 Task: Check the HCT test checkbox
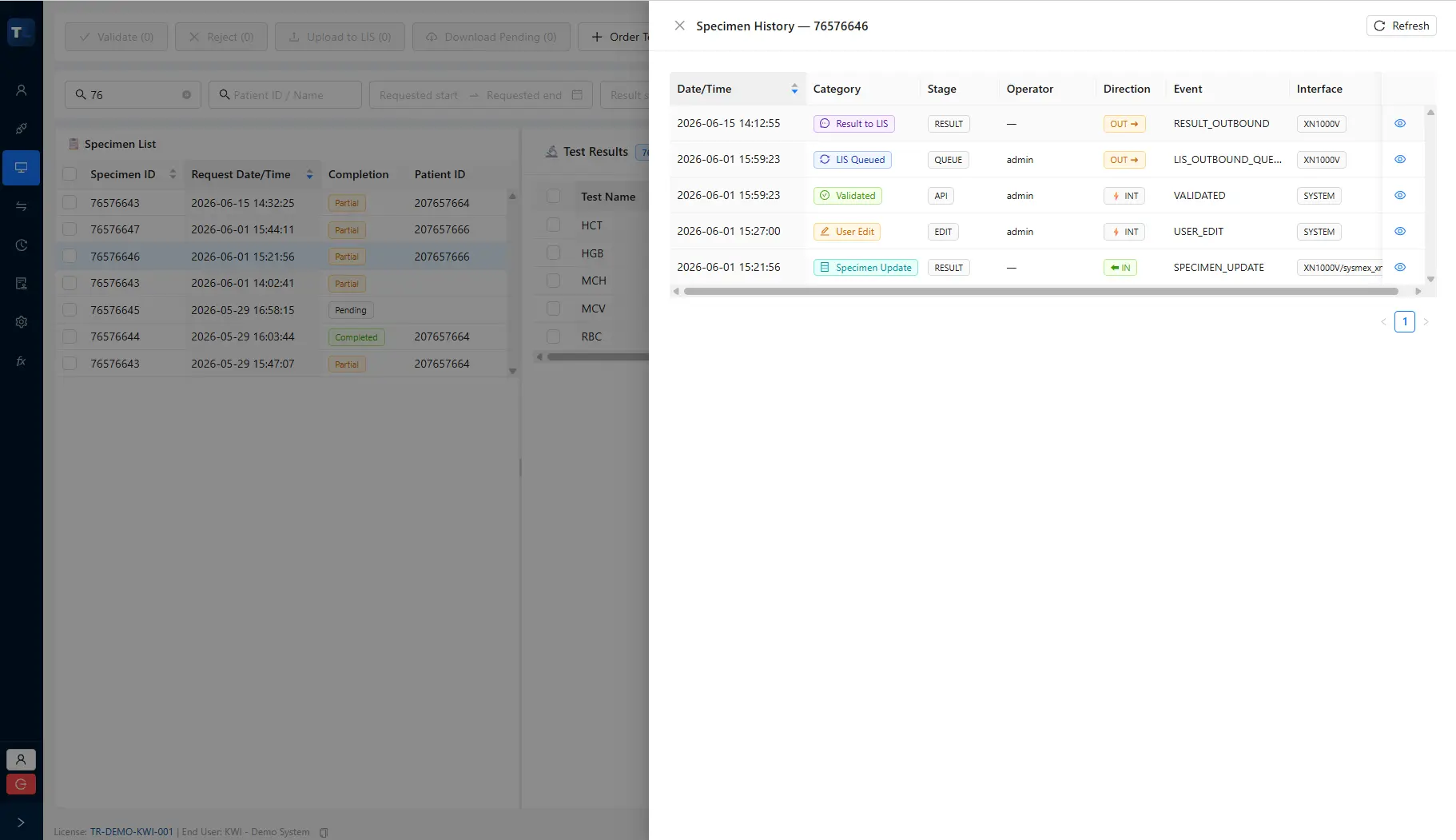553,225
